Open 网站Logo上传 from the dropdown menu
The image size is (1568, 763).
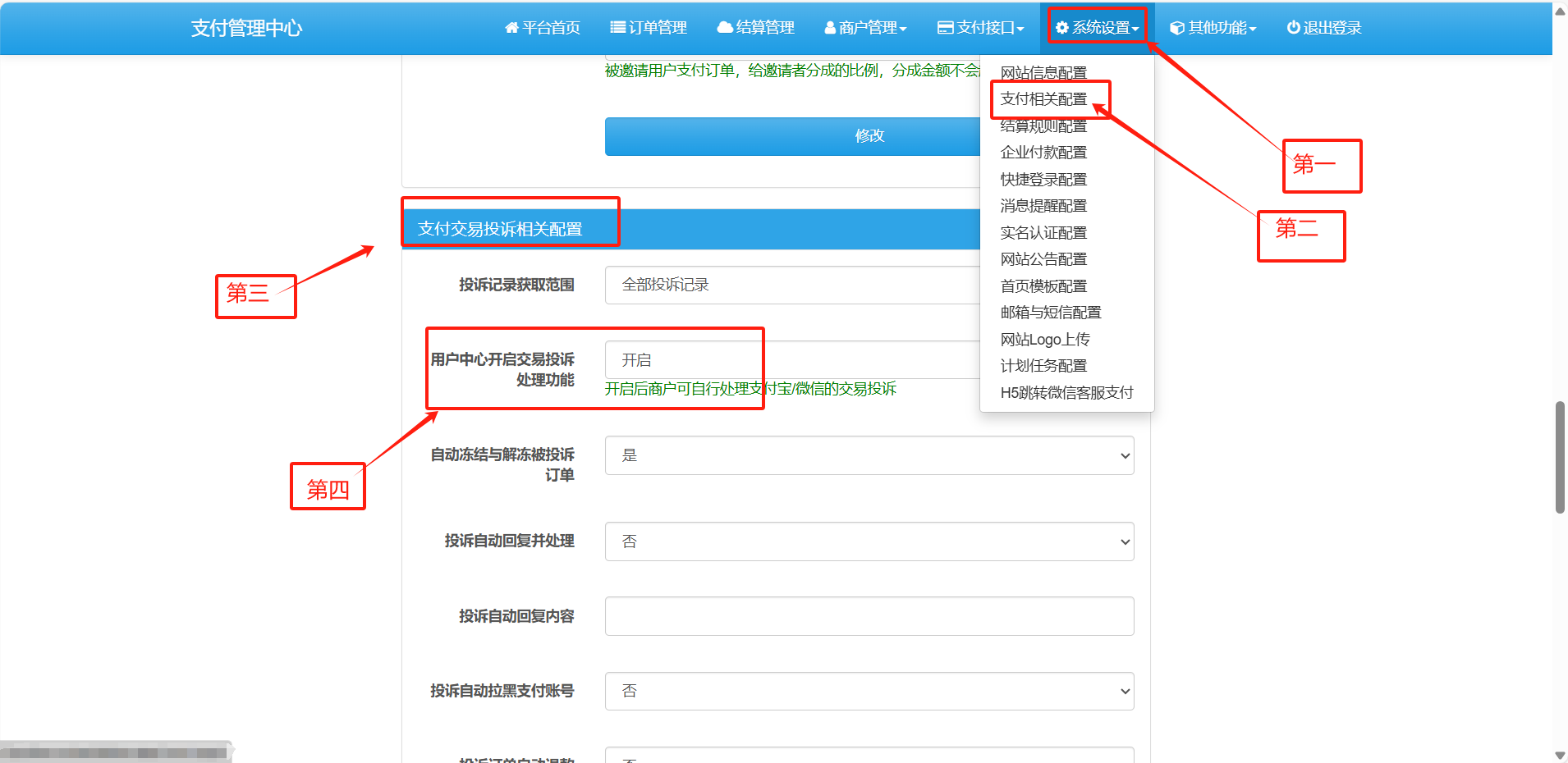click(1044, 340)
